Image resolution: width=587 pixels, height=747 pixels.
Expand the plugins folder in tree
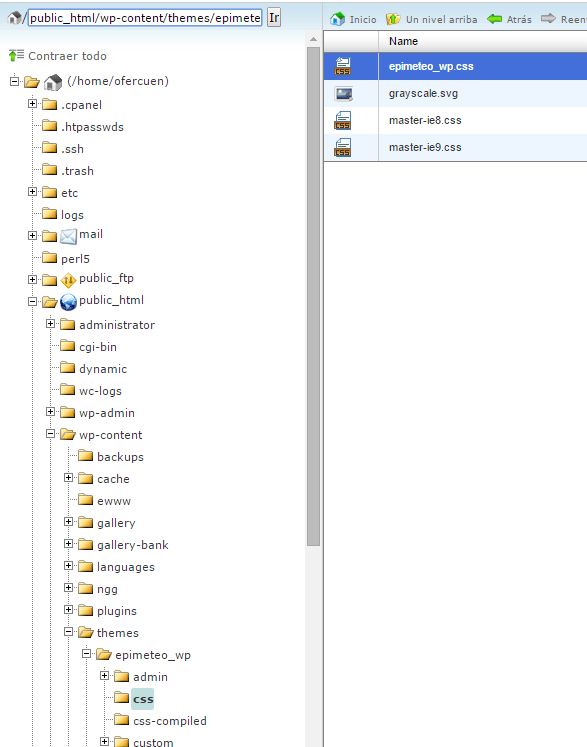tap(68, 609)
